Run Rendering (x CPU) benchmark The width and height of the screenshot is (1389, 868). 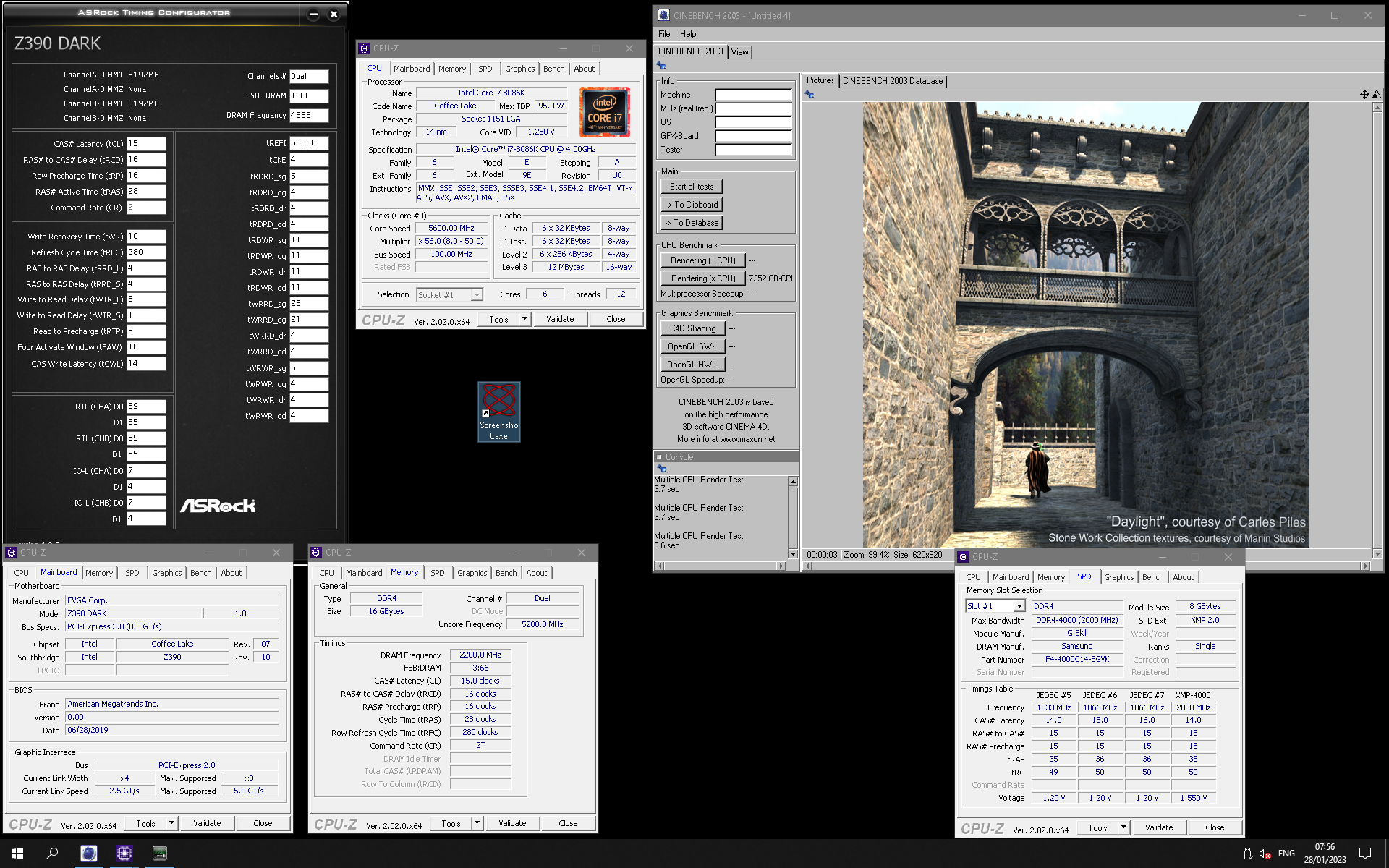tap(703, 278)
